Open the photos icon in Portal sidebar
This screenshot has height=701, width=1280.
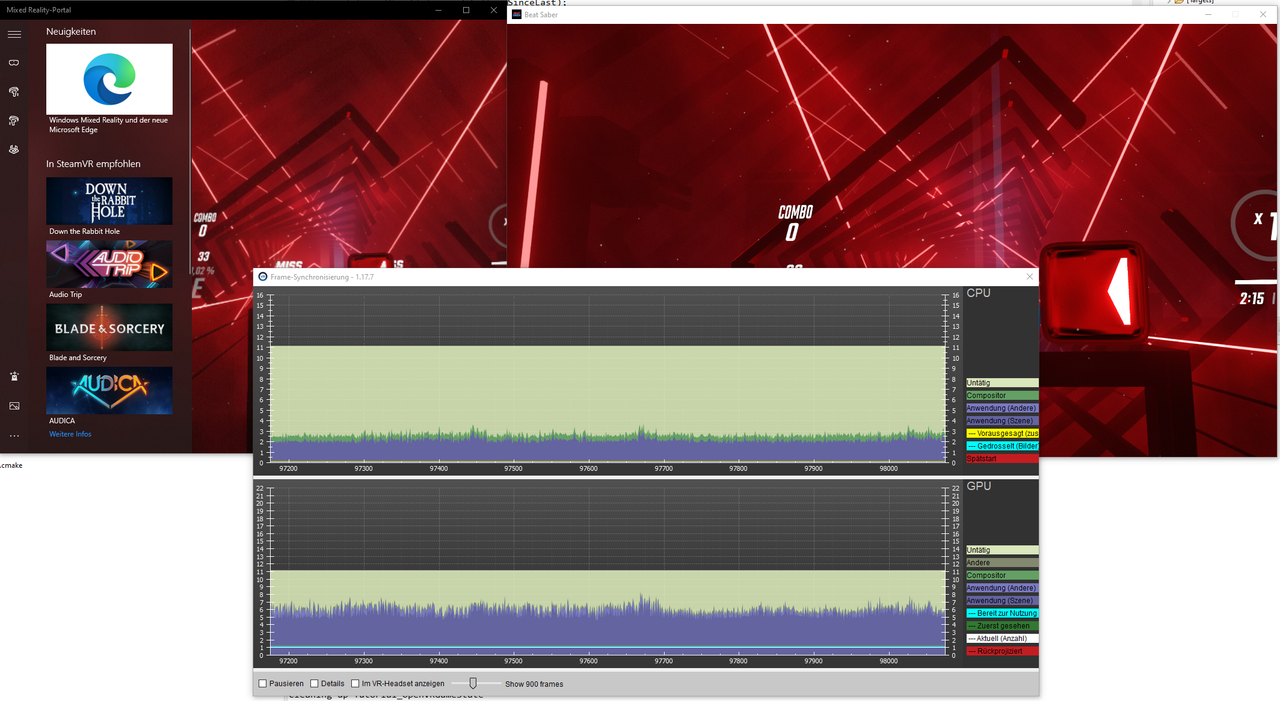click(x=14, y=406)
